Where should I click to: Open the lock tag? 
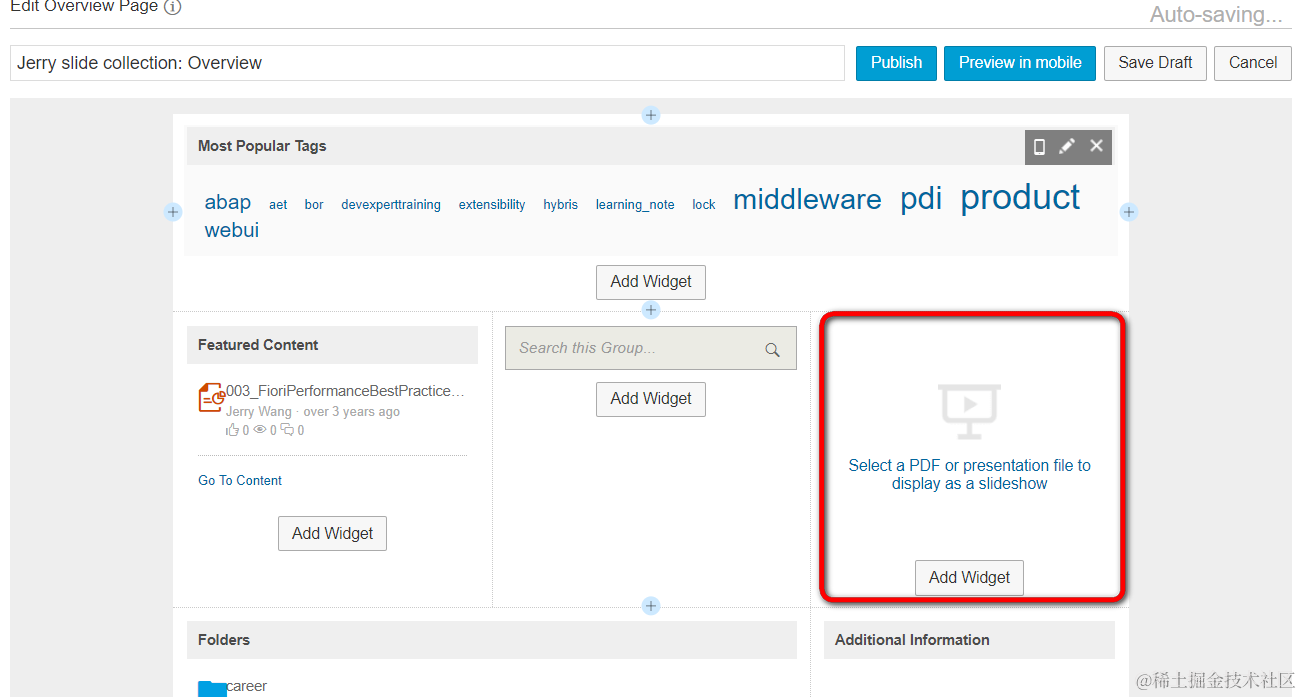(704, 205)
